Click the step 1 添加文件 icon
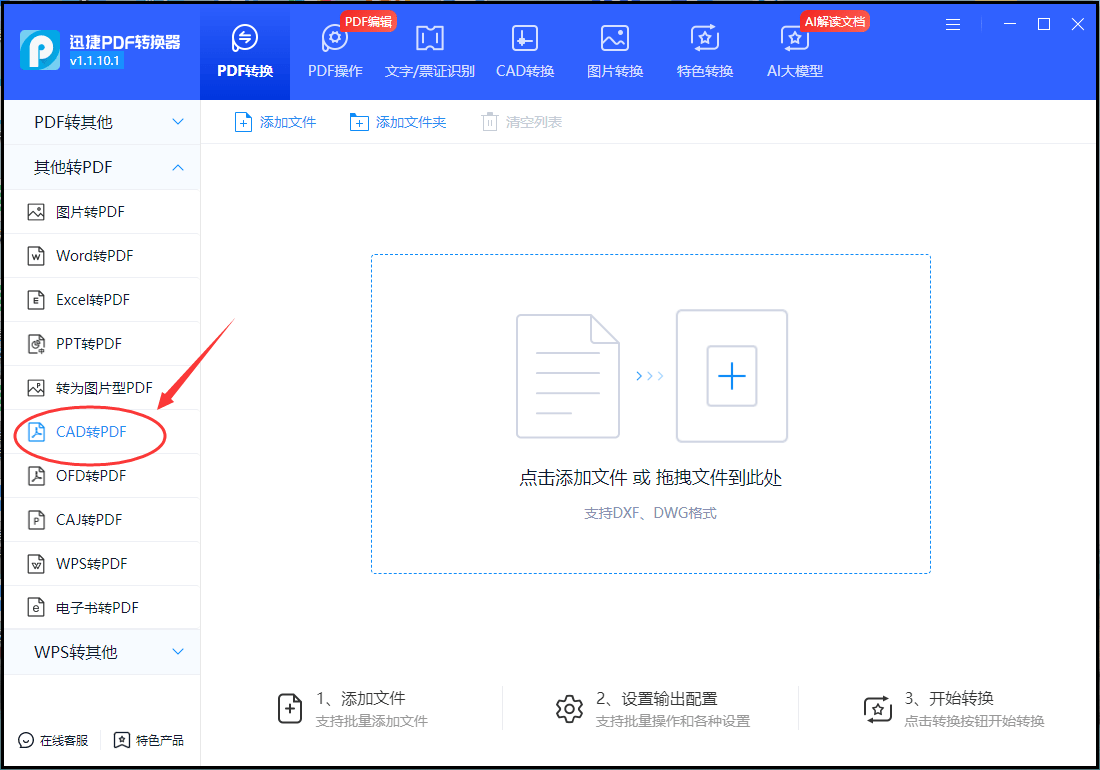Viewport: 1100px width, 770px height. point(290,708)
